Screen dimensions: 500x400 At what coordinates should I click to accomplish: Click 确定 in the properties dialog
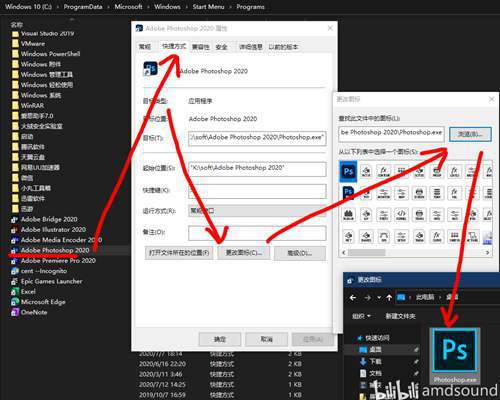coord(220,339)
